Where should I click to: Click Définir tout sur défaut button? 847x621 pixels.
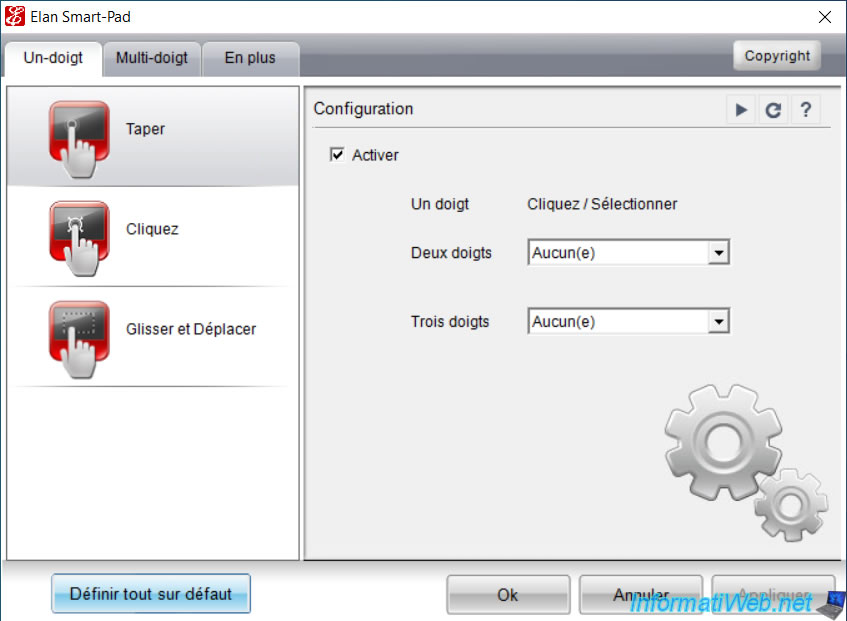(x=151, y=593)
